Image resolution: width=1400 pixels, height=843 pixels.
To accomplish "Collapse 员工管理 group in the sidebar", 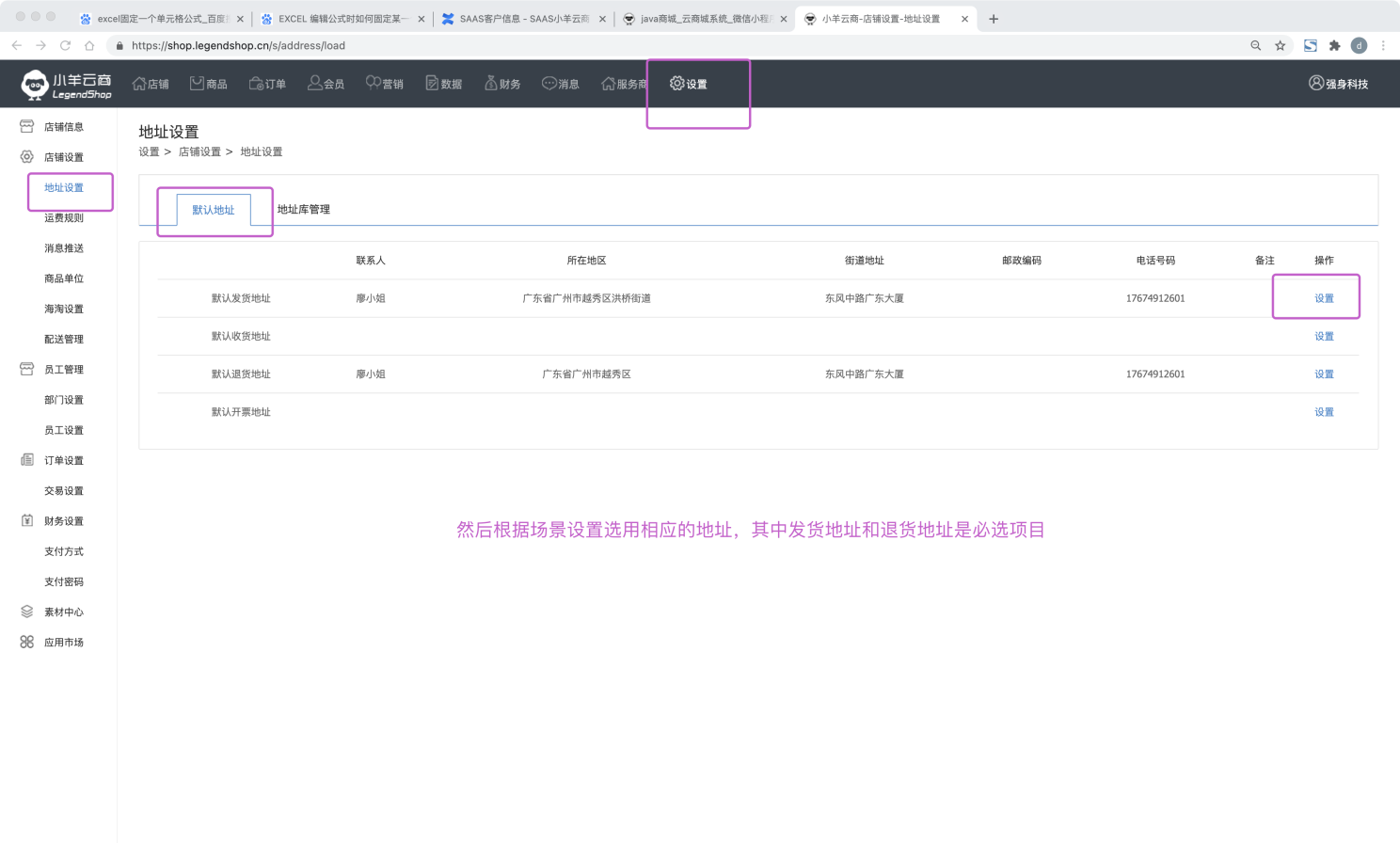I will click(x=63, y=370).
